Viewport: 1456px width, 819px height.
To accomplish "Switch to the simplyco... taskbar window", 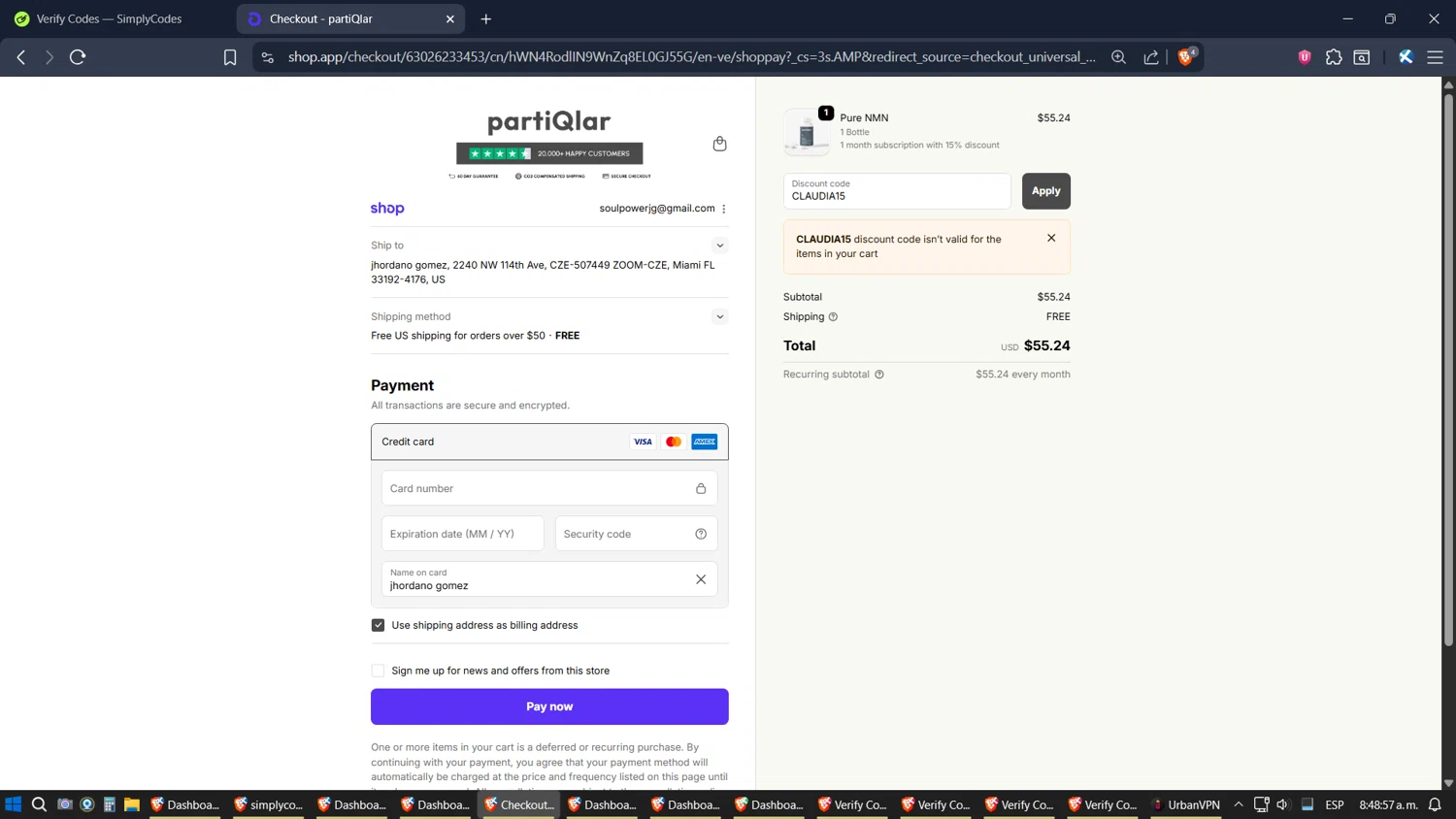I will (x=269, y=804).
